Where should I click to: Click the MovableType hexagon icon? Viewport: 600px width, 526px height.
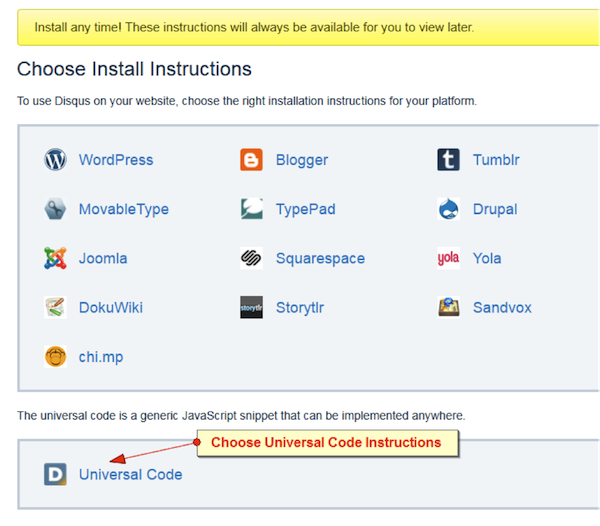tap(55, 209)
